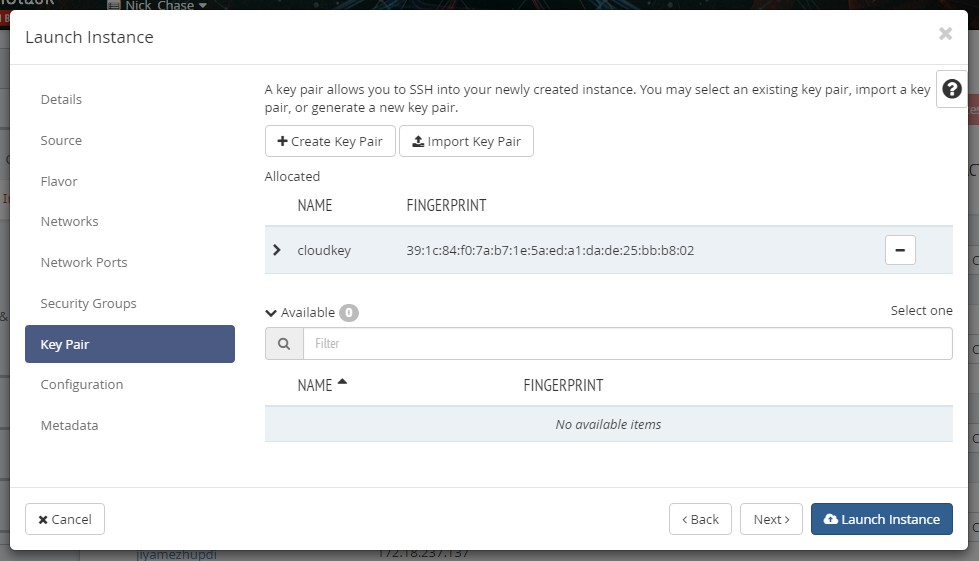Go to the Security Groups step

pyautogui.click(x=88, y=303)
